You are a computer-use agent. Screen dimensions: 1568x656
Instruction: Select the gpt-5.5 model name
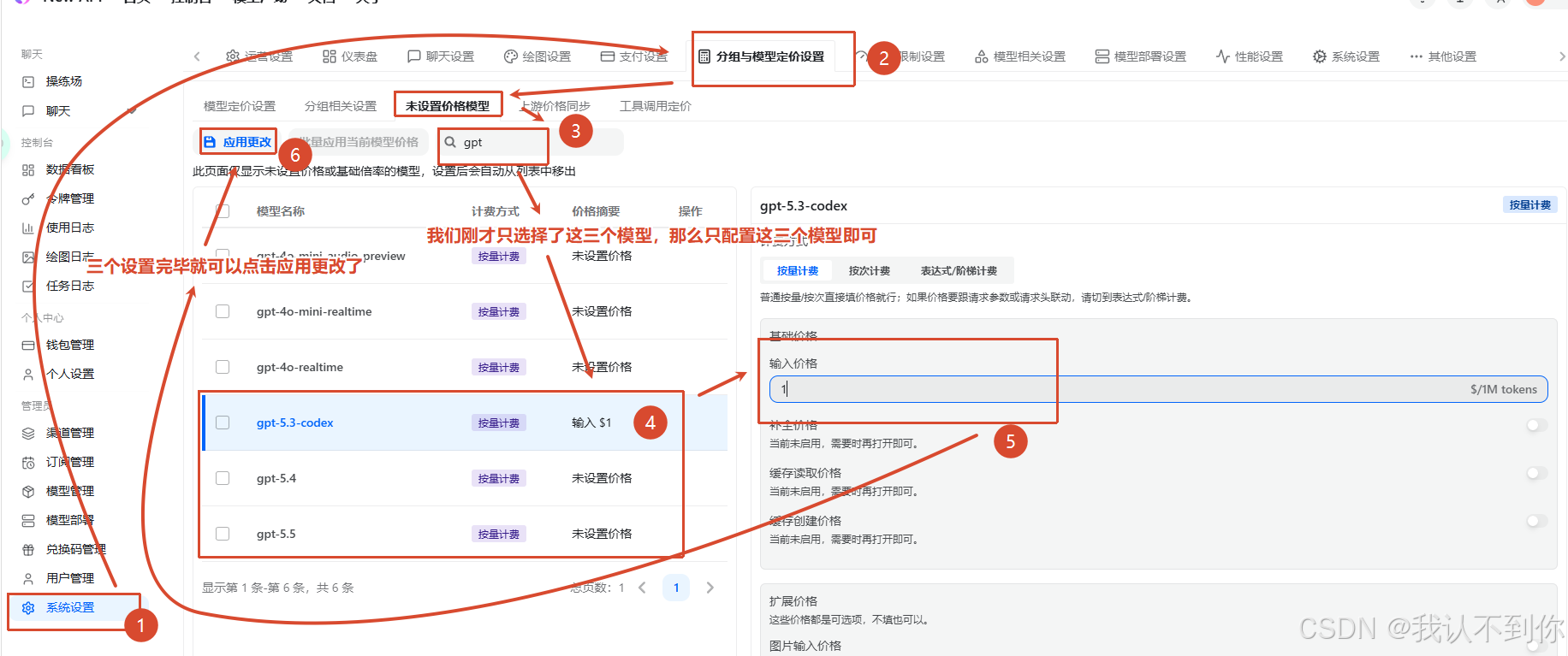tap(276, 534)
